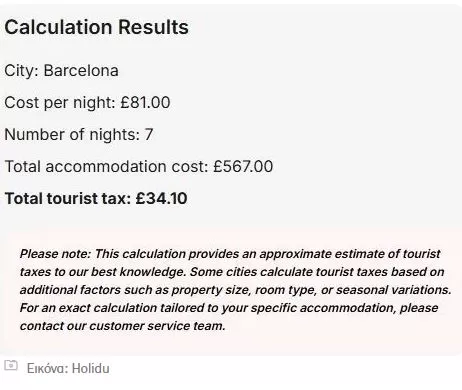Click the 'additional factors such as property size' line
Viewport: 462px width, 390px height.
pyautogui.click(x=235, y=290)
